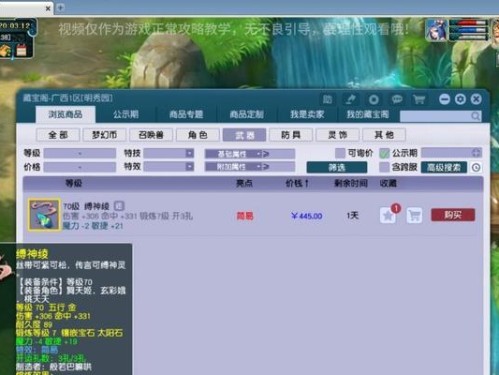Viewport: 499px width, 375px height.
Task: Select the 全部 category
Action: [58, 135]
